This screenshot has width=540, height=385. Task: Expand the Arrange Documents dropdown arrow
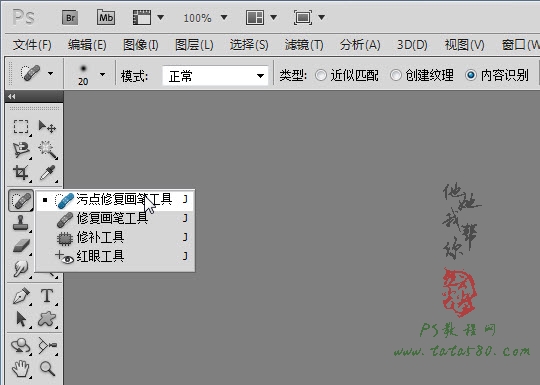(x=273, y=17)
